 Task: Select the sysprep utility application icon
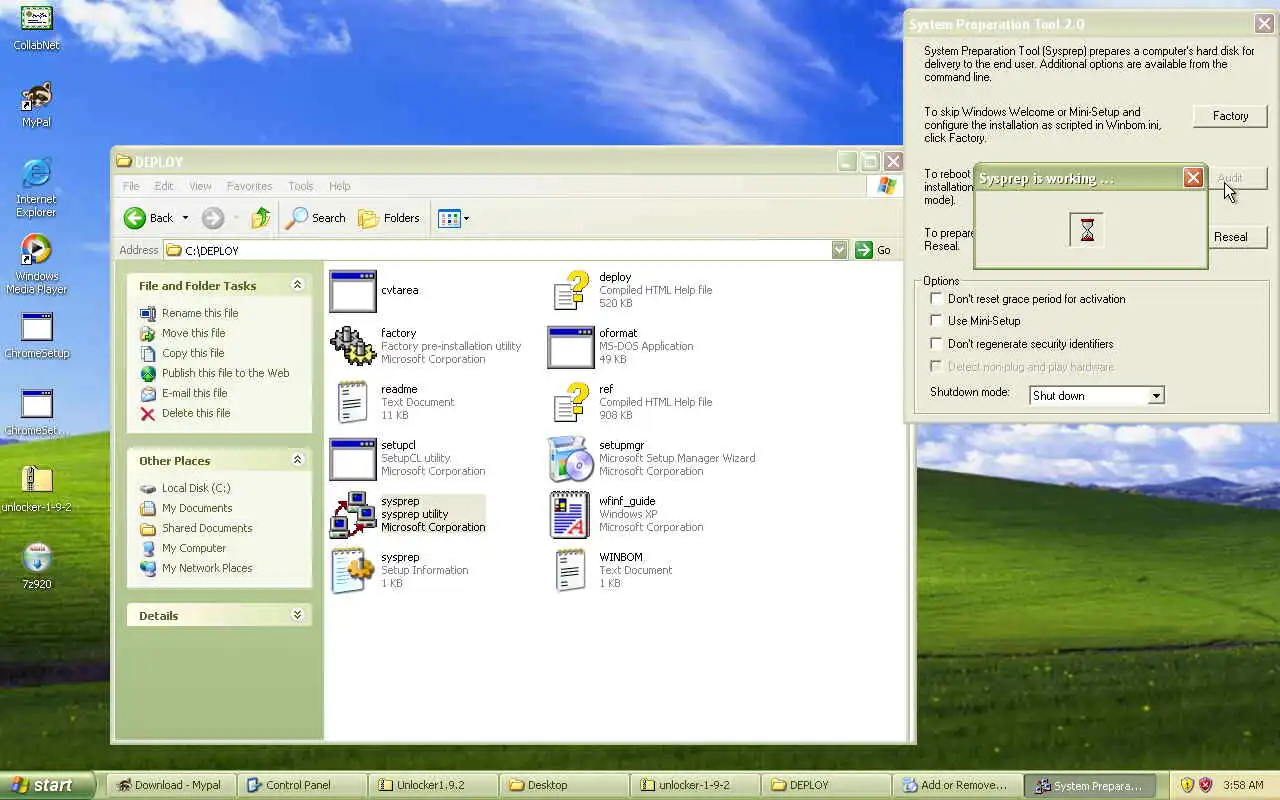(353, 514)
